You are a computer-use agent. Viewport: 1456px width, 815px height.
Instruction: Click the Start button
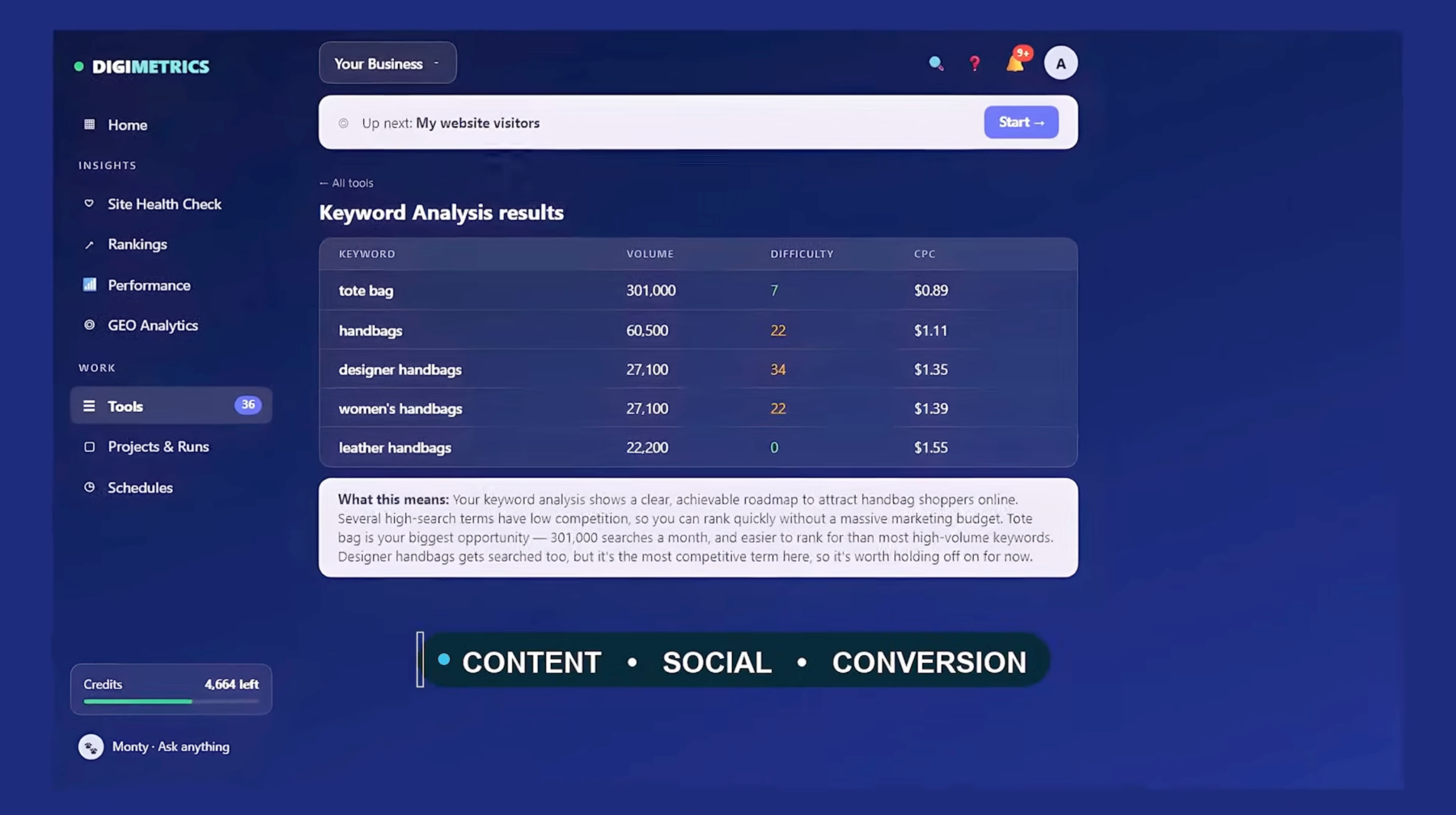point(1021,122)
